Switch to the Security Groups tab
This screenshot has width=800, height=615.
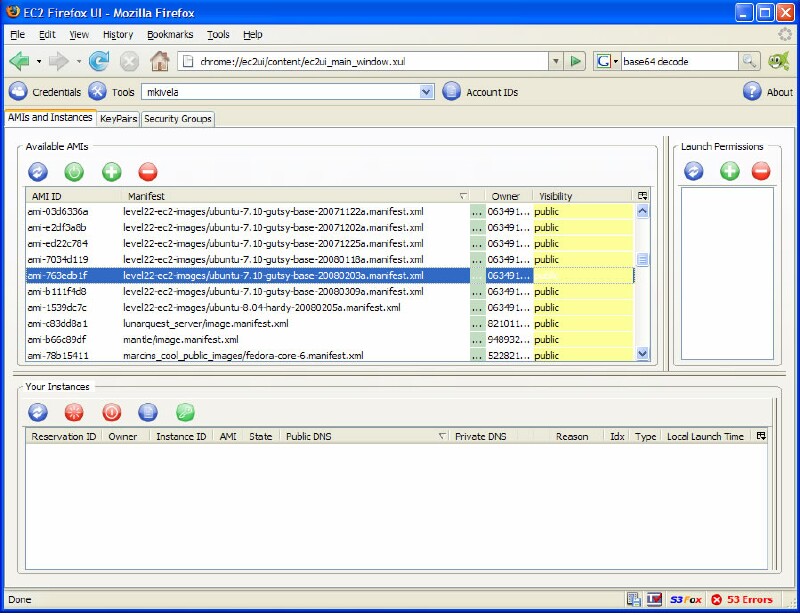click(x=178, y=118)
